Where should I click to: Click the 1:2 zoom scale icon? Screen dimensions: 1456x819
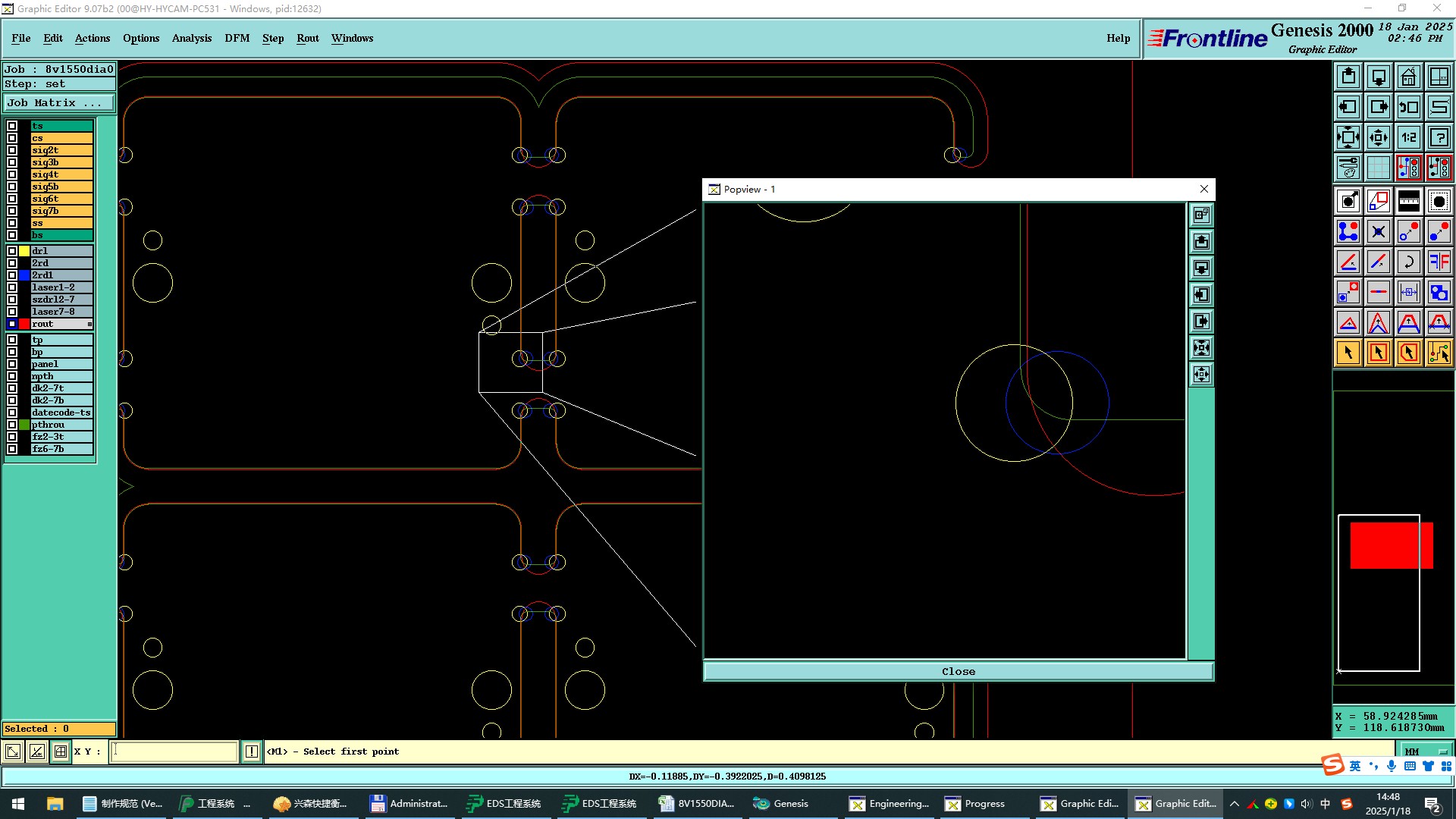1408,137
